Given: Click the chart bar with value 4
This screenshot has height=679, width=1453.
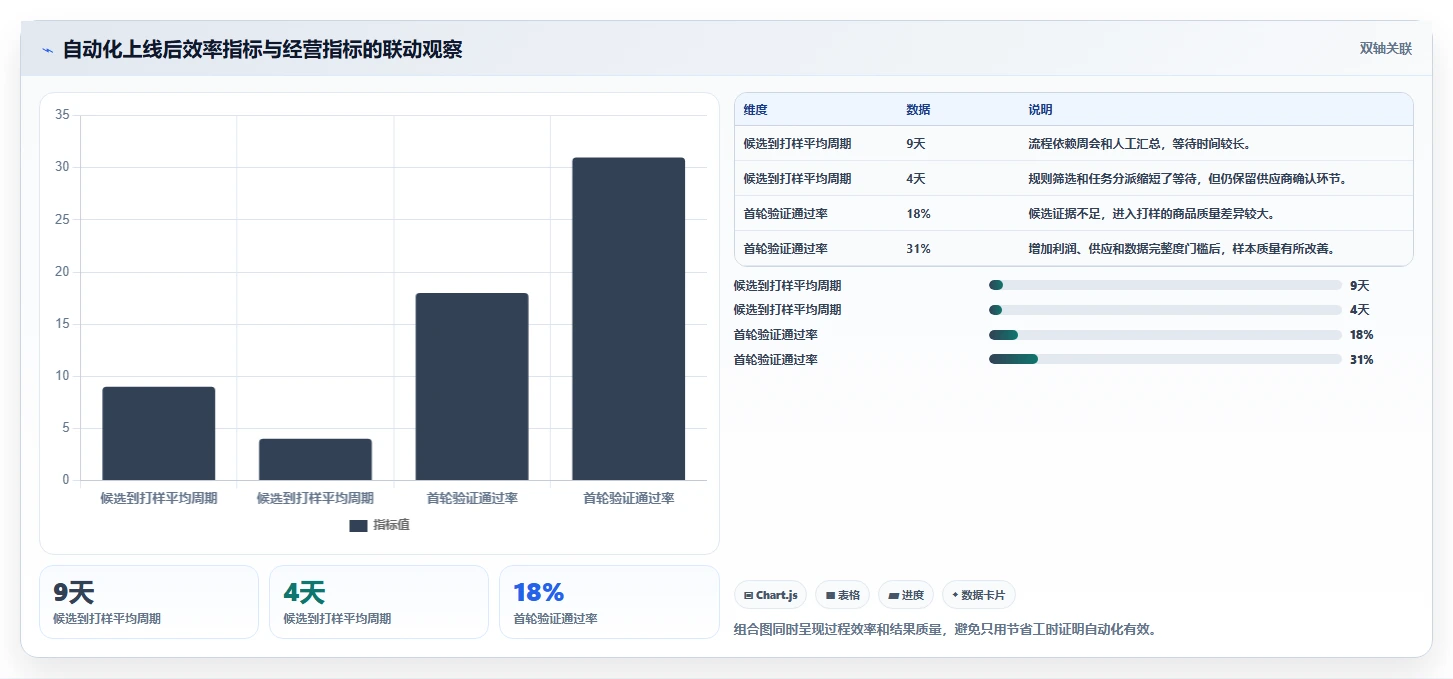Looking at the screenshot, I should click(315, 459).
